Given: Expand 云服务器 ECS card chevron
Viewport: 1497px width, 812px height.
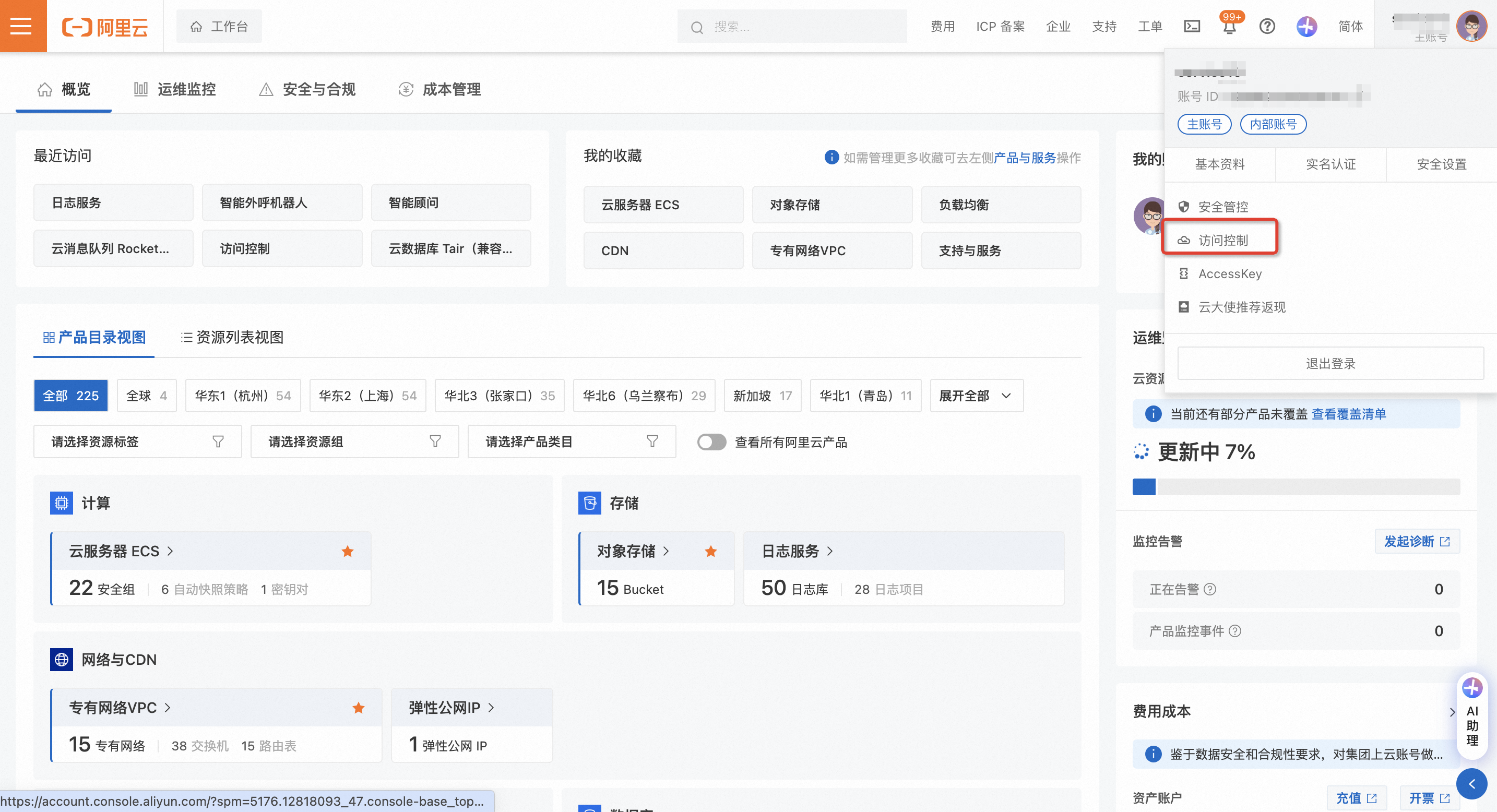Looking at the screenshot, I should point(170,551).
